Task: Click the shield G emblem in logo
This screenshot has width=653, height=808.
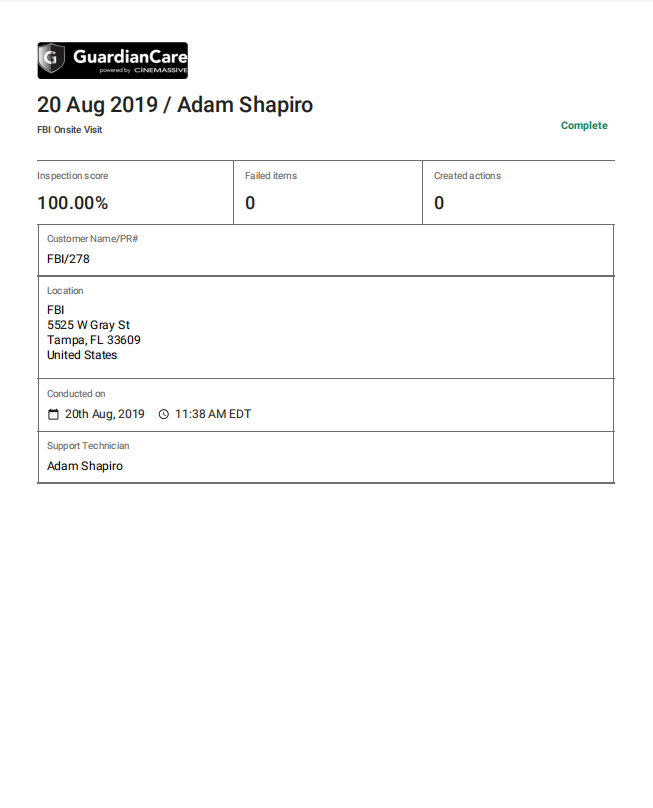Action: pos(52,58)
